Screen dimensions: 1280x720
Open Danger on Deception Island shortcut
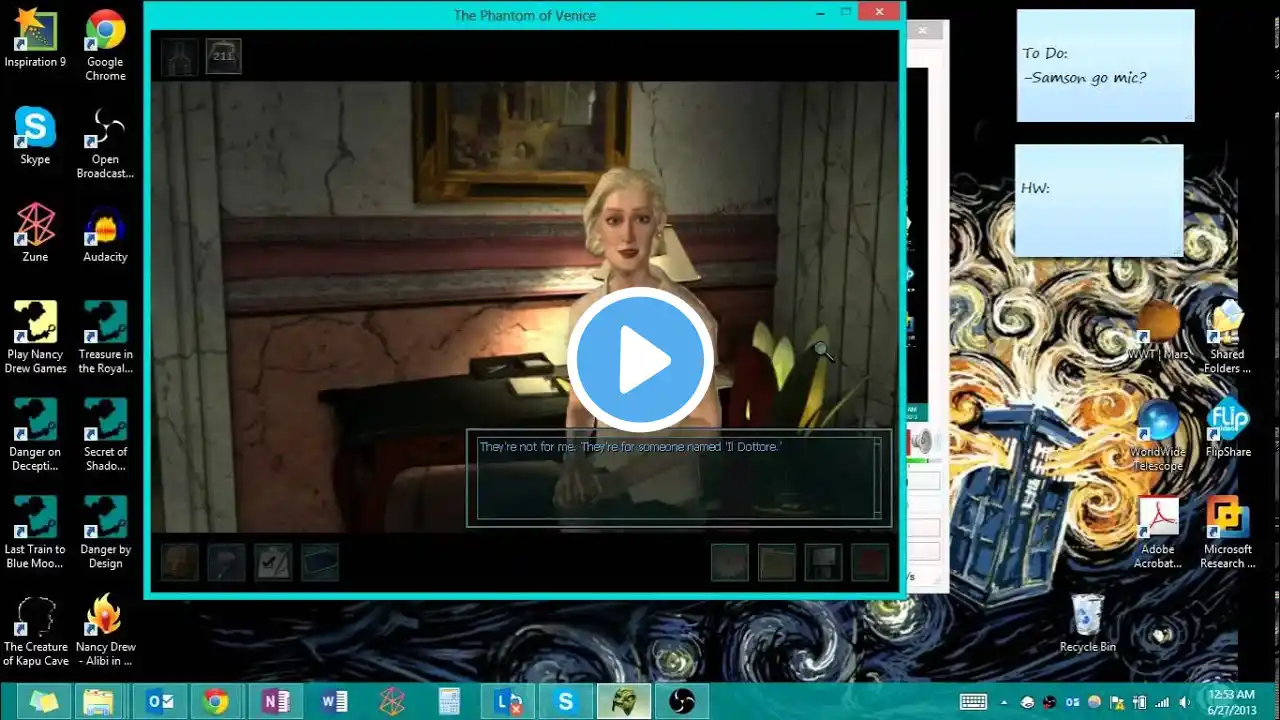[x=35, y=436]
